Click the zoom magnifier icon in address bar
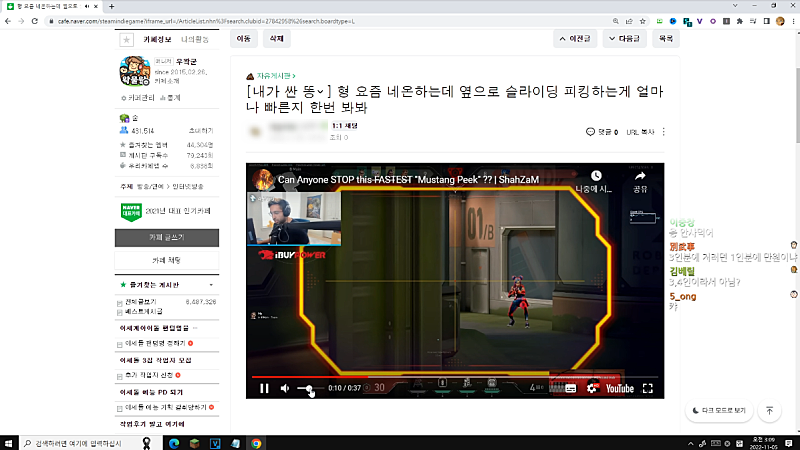 pos(615,21)
